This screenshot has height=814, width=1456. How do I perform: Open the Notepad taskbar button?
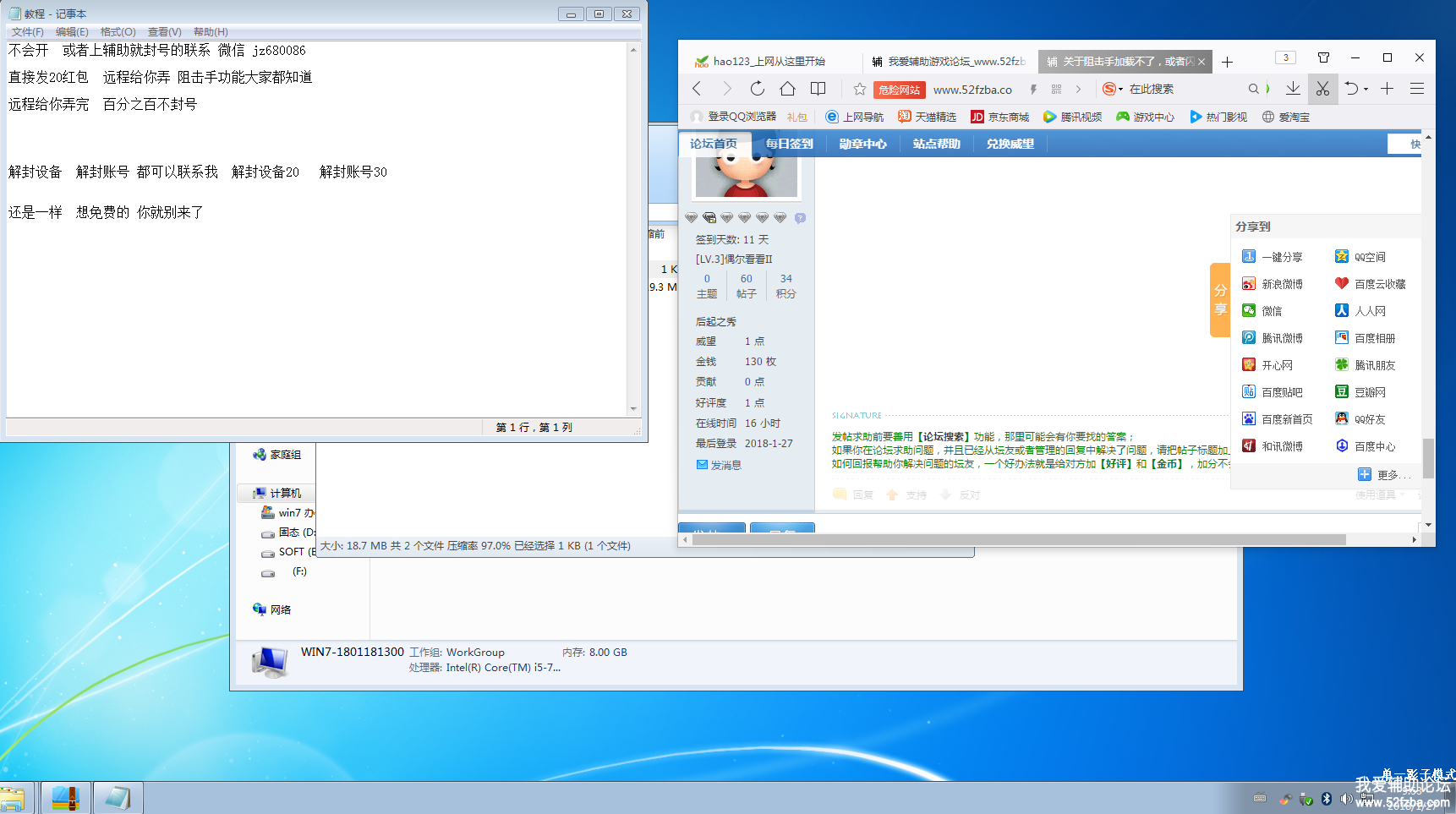[118, 798]
